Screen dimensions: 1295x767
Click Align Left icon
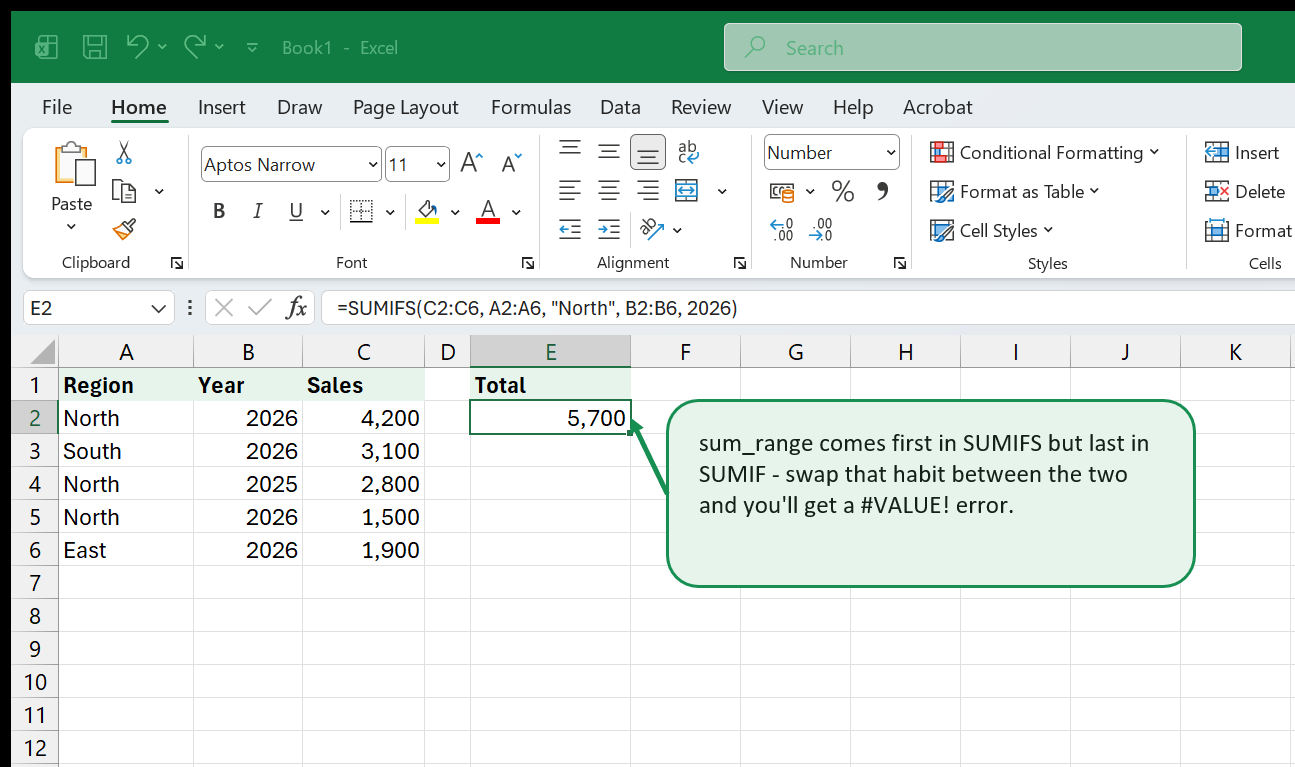coord(570,190)
